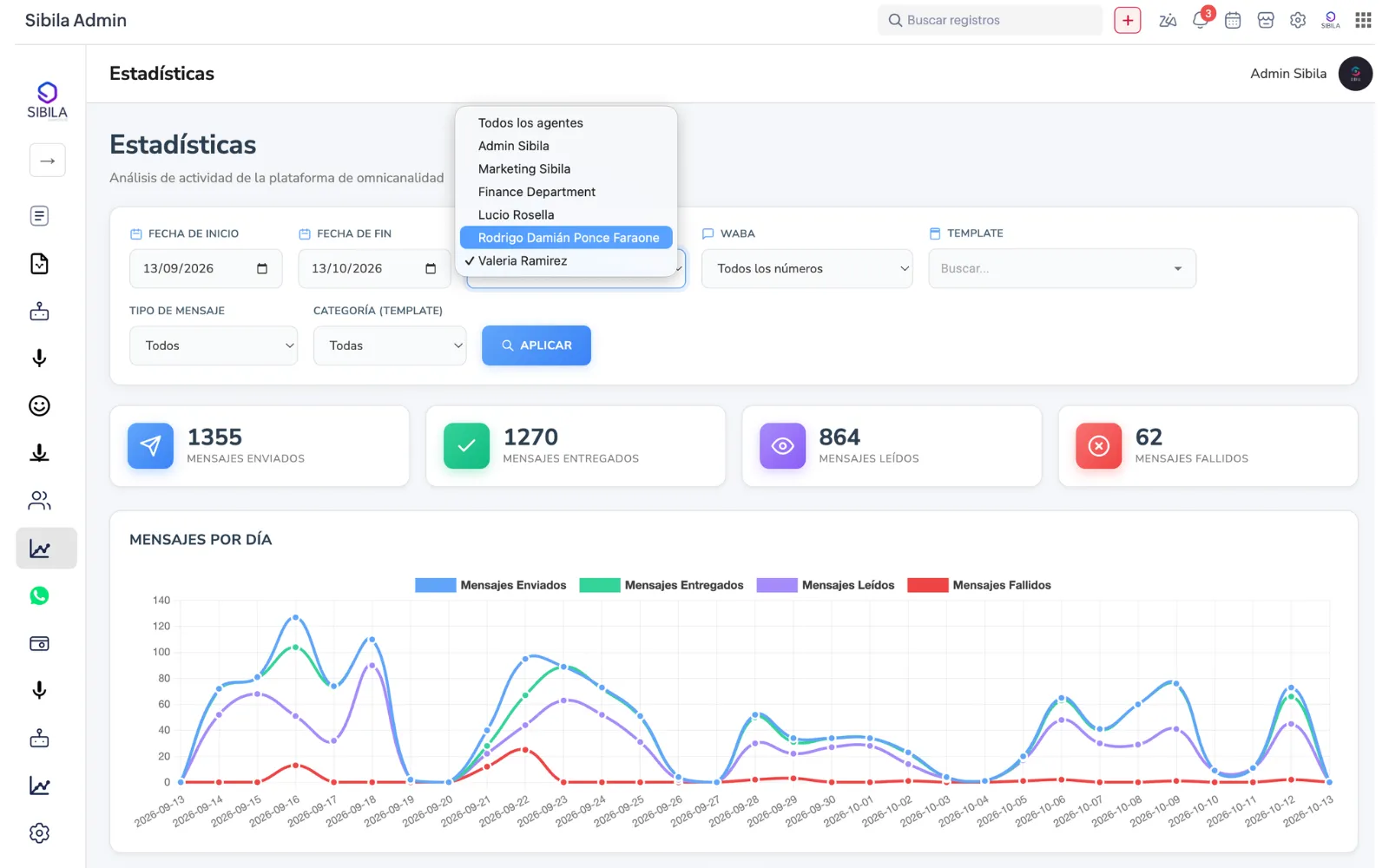
Task: Open calendar picker for Fecha de Fin
Action: pos(431,269)
